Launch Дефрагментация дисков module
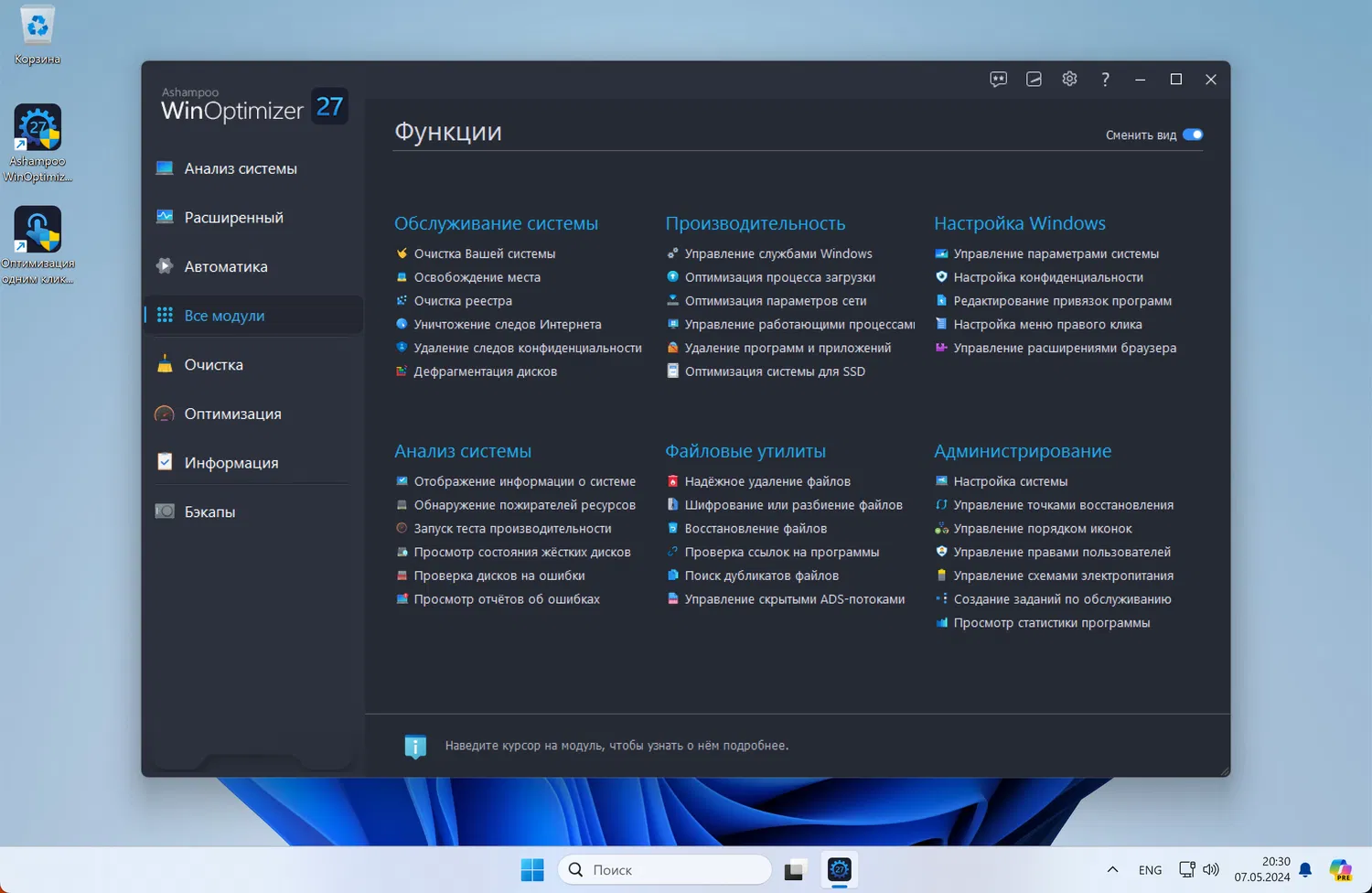The width and height of the screenshot is (1372, 893). [x=485, y=371]
